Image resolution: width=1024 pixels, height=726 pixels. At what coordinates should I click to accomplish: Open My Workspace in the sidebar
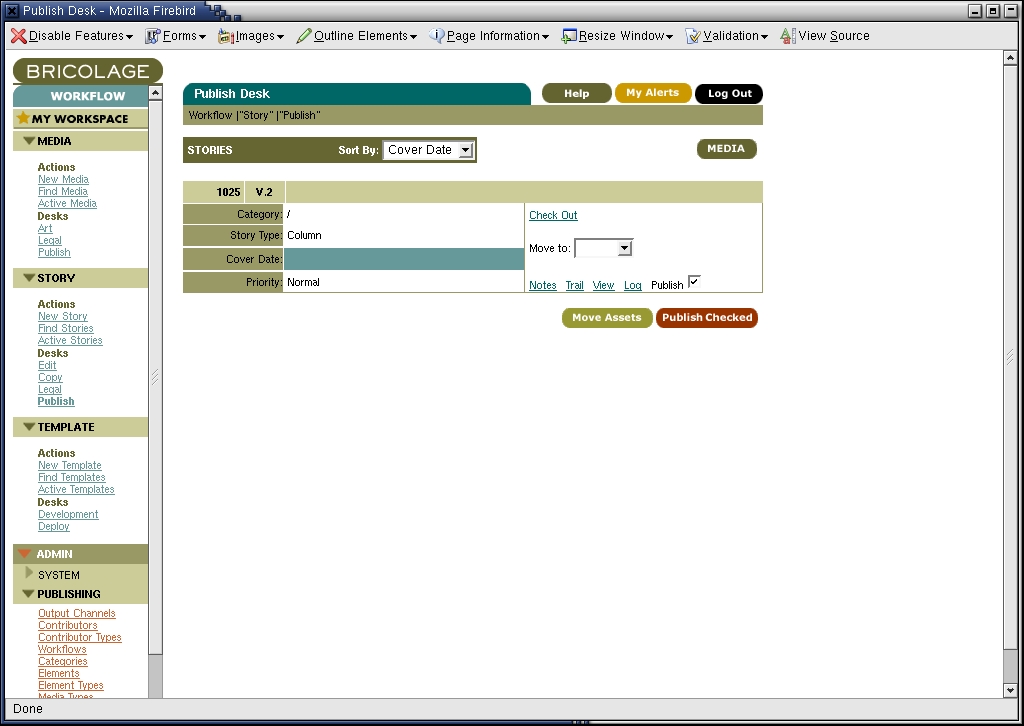pos(79,118)
